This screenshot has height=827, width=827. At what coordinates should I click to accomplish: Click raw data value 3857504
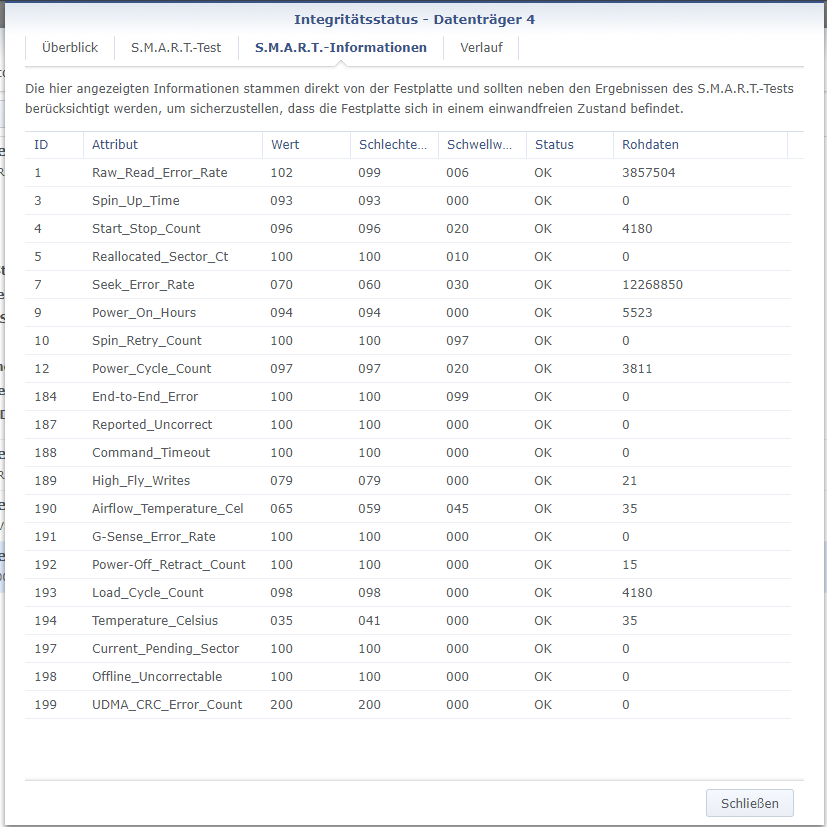click(648, 172)
